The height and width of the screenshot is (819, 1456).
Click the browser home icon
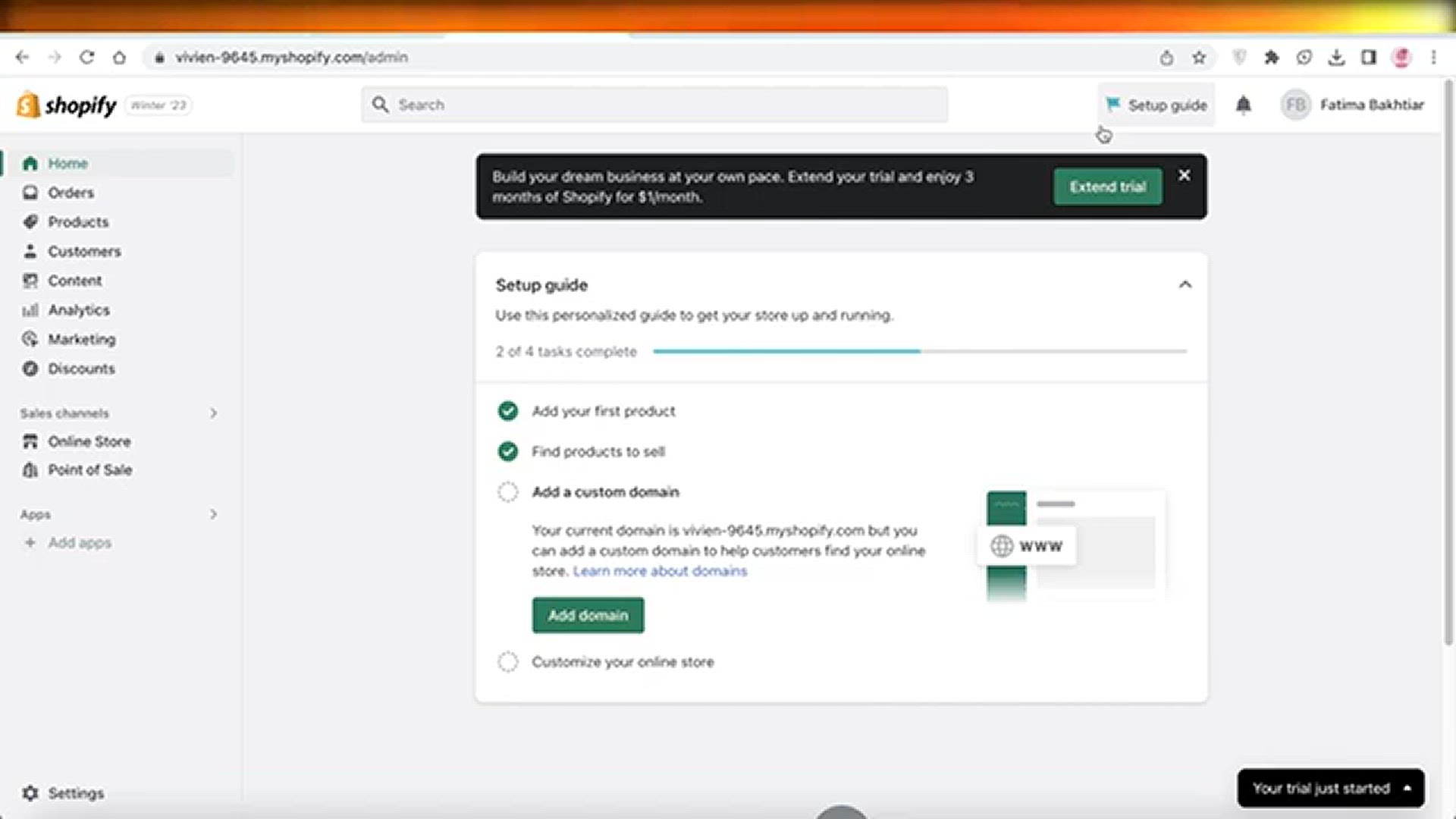119,57
